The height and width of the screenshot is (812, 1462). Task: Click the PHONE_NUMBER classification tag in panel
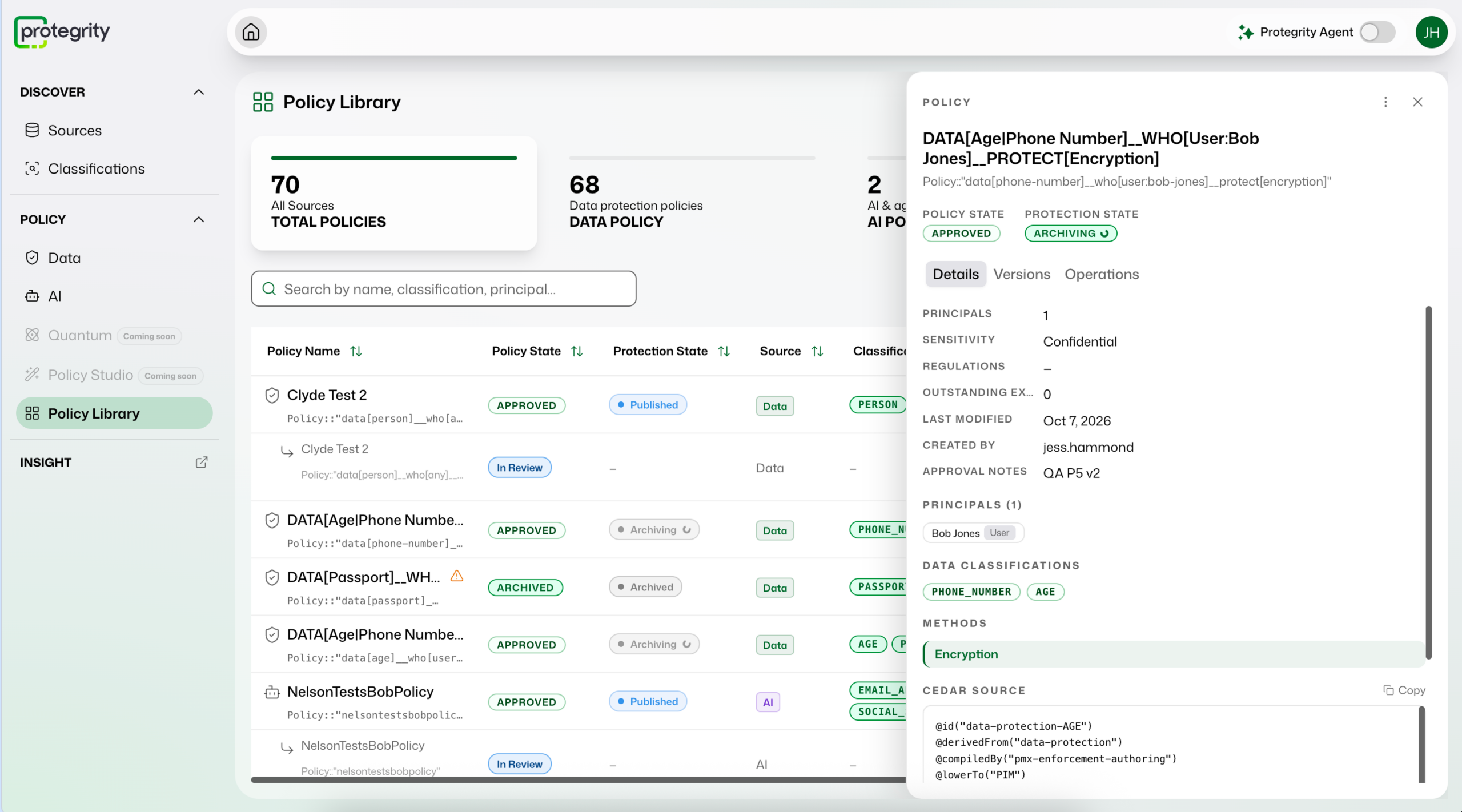tap(971, 592)
